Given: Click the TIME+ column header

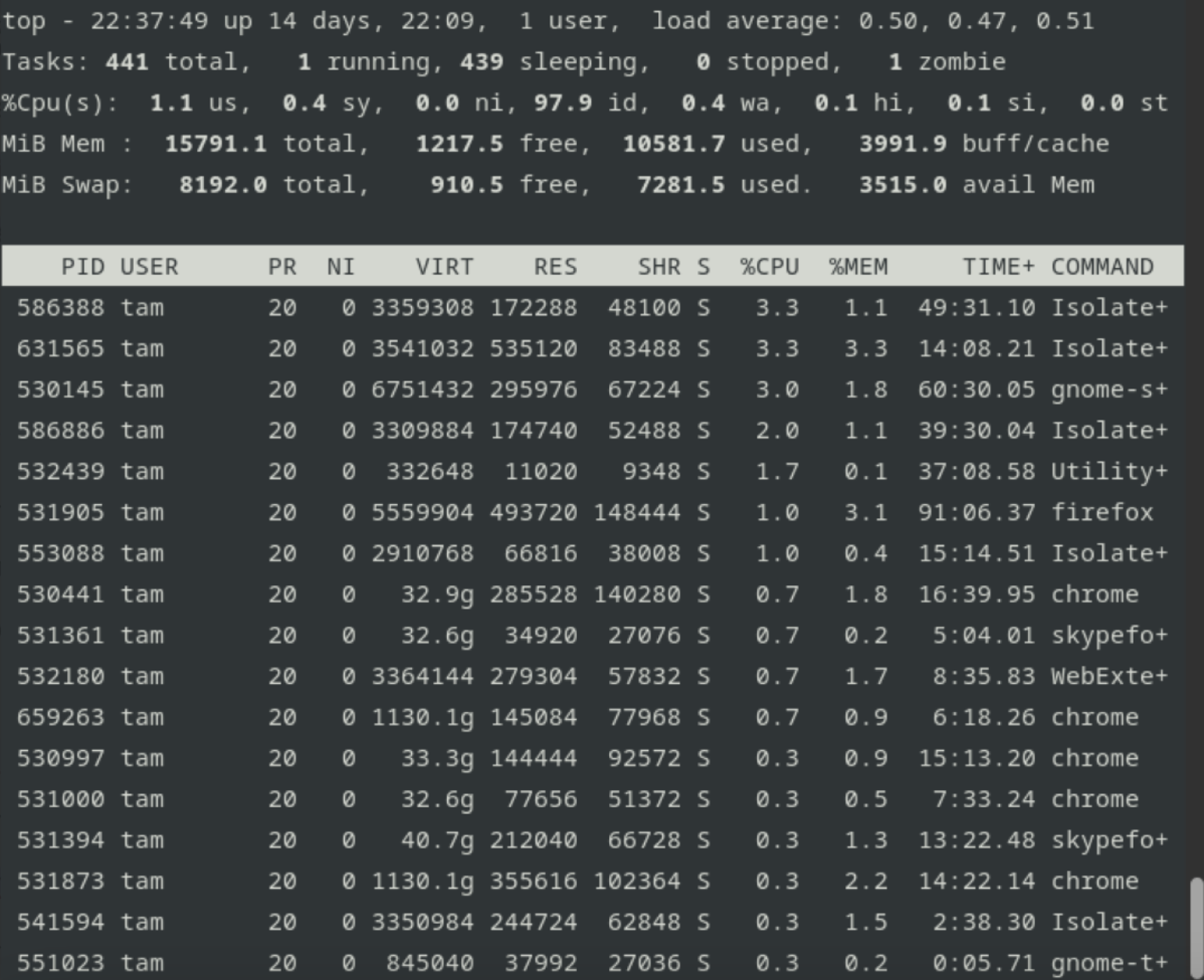Looking at the screenshot, I should pos(998,267).
